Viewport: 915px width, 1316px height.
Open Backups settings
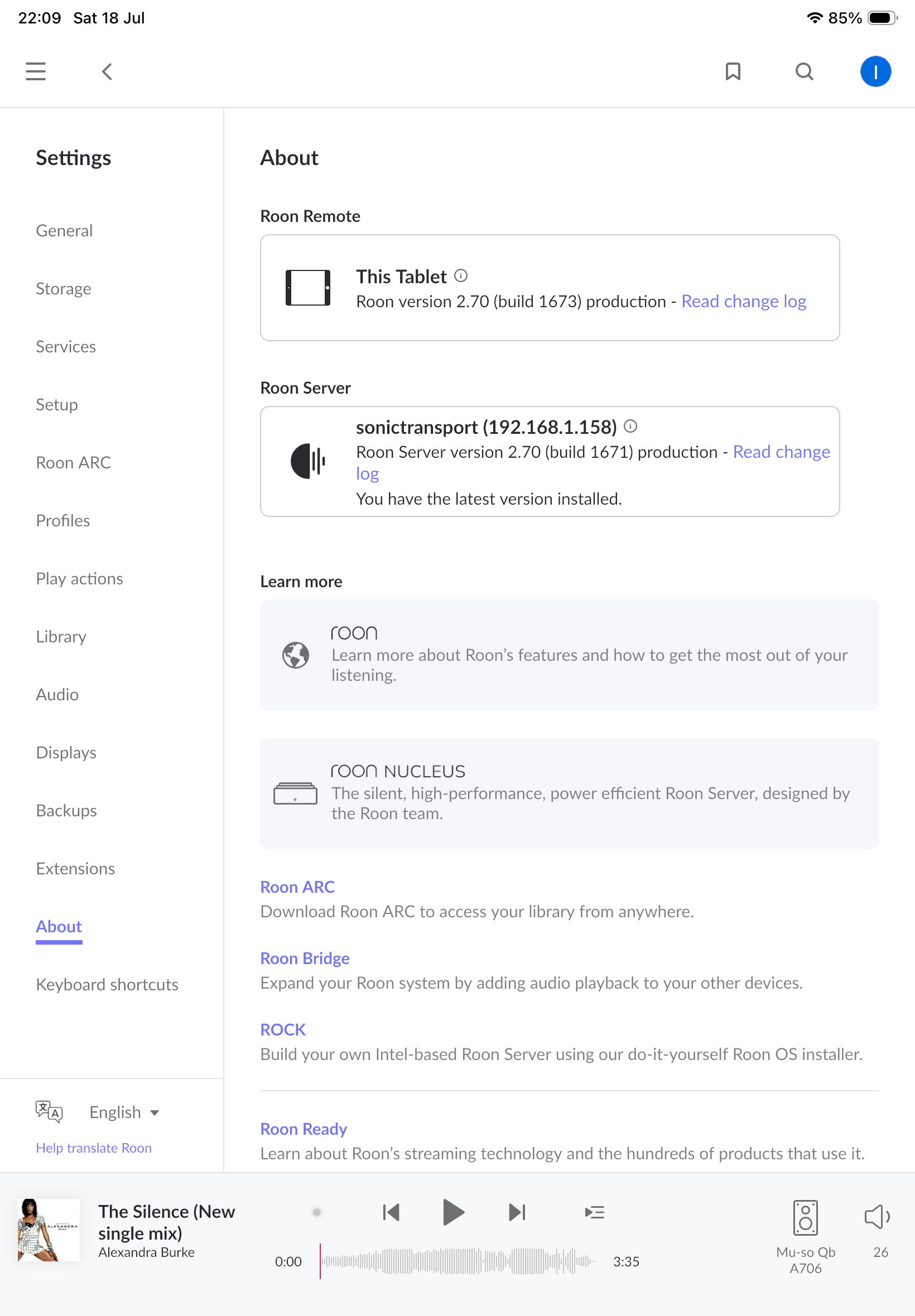click(x=66, y=810)
